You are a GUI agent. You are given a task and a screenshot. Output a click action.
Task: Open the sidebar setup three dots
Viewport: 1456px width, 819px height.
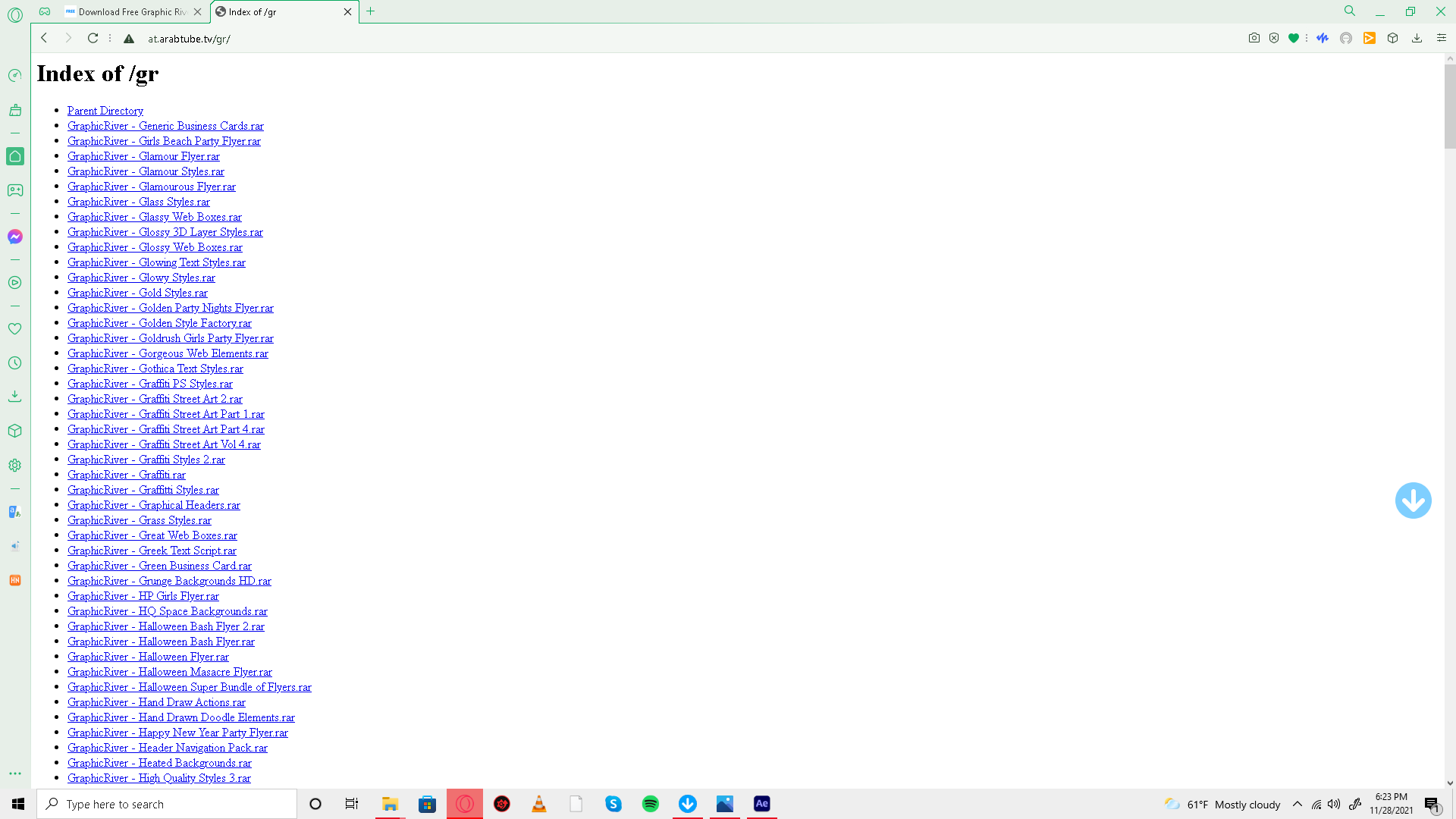(15, 773)
